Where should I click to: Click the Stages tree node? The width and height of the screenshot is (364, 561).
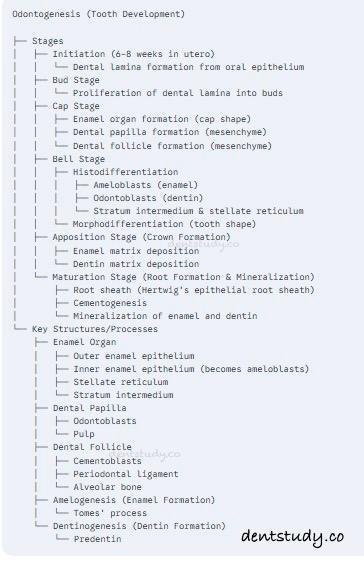coord(48,41)
